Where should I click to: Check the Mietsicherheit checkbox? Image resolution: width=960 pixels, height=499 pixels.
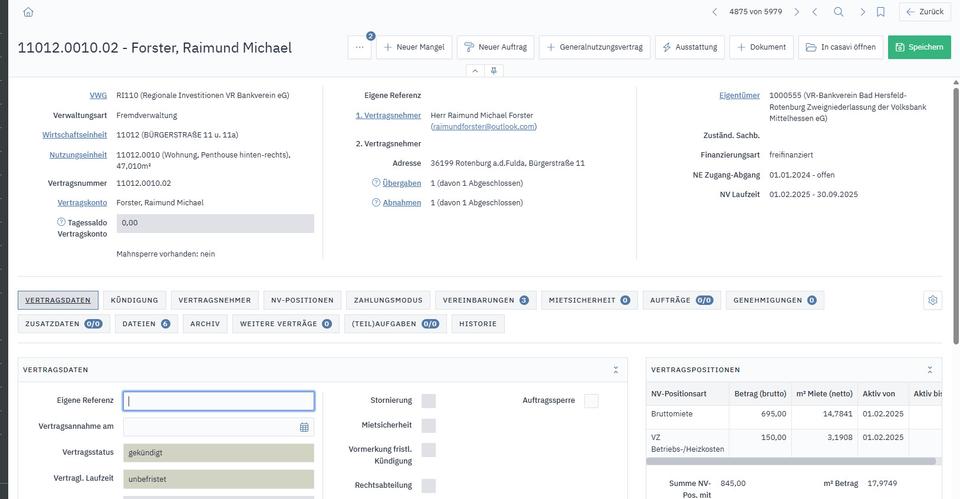[x=428, y=426]
